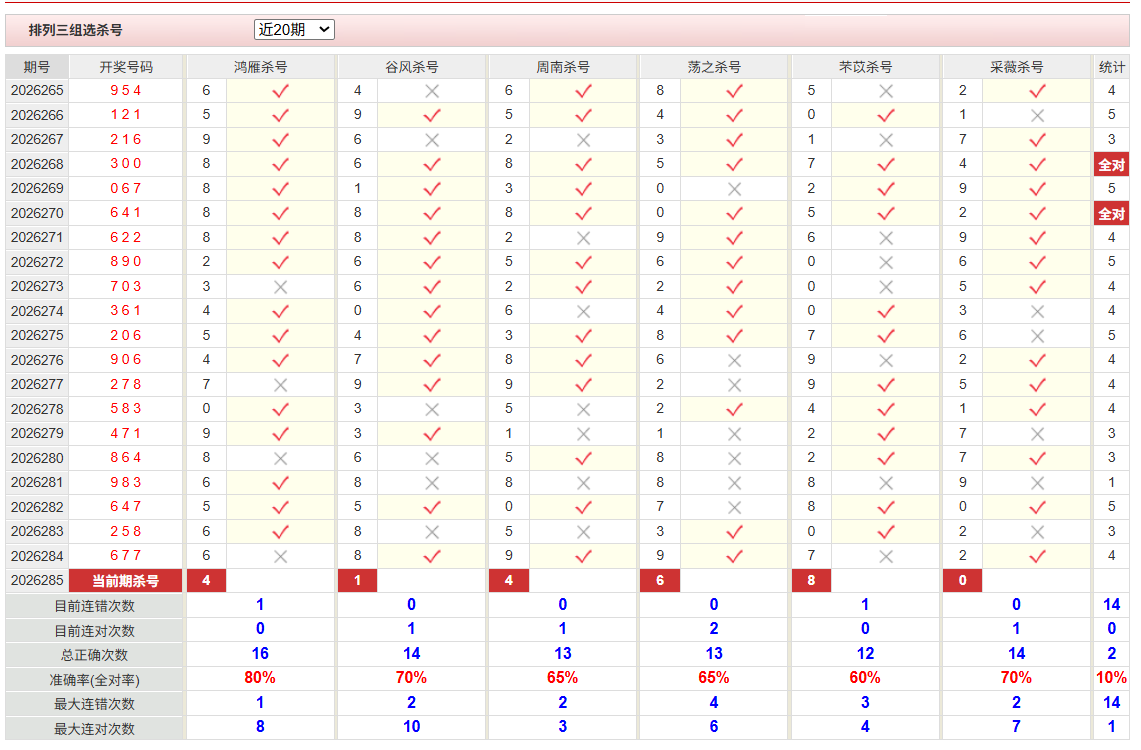Click 鸿雁 accuracy value 80%
Image resolution: width=1141 pixels, height=750 pixels.
(260, 678)
